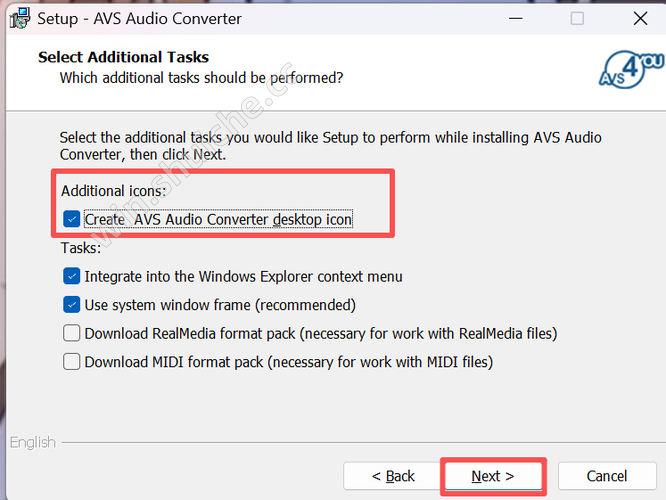Screen dimensions: 666x500
Task: Click the 'Which additional tasks should be performed?' subtitle
Action: coord(201,77)
